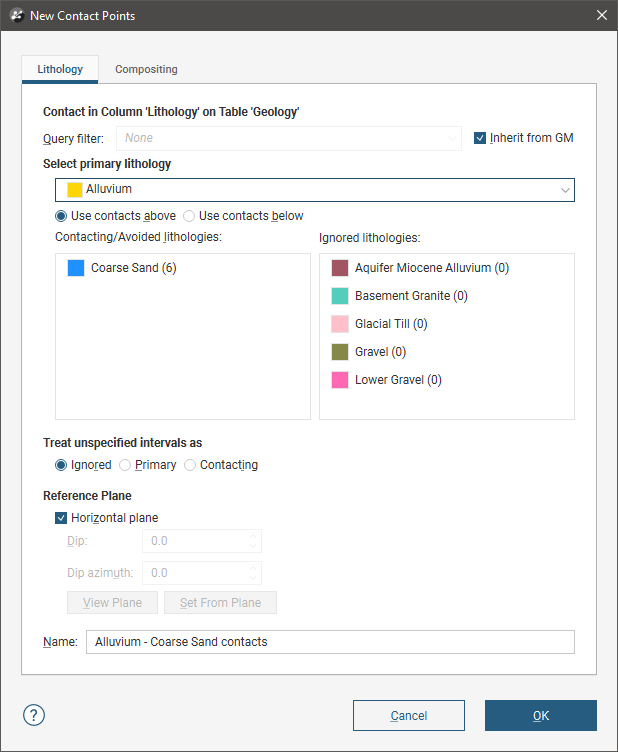The width and height of the screenshot is (618, 752).
Task: Choose Primary for unspecified intervals
Action: (x=125, y=465)
